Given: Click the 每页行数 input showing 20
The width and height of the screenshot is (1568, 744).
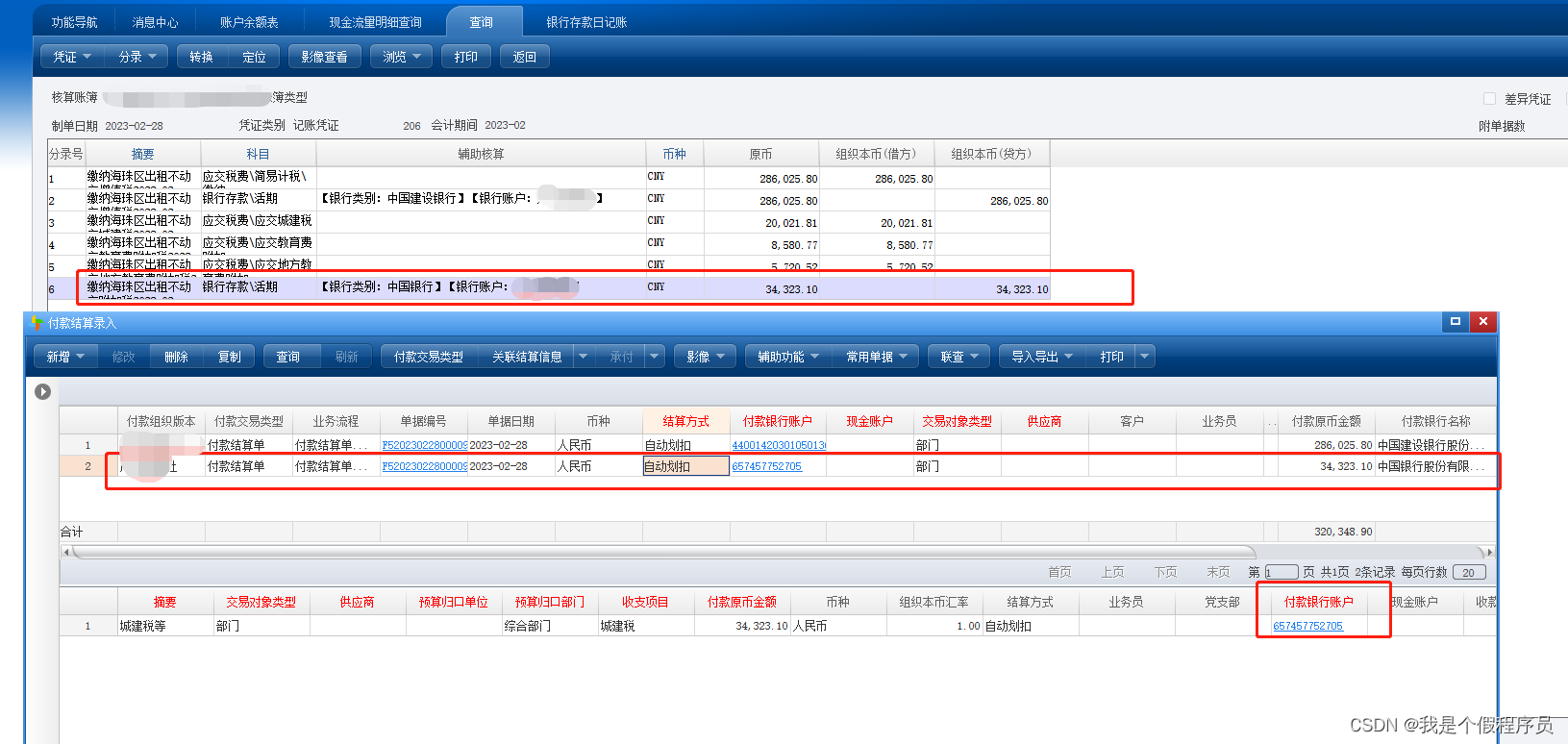Looking at the screenshot, I should pos(1469,572).
